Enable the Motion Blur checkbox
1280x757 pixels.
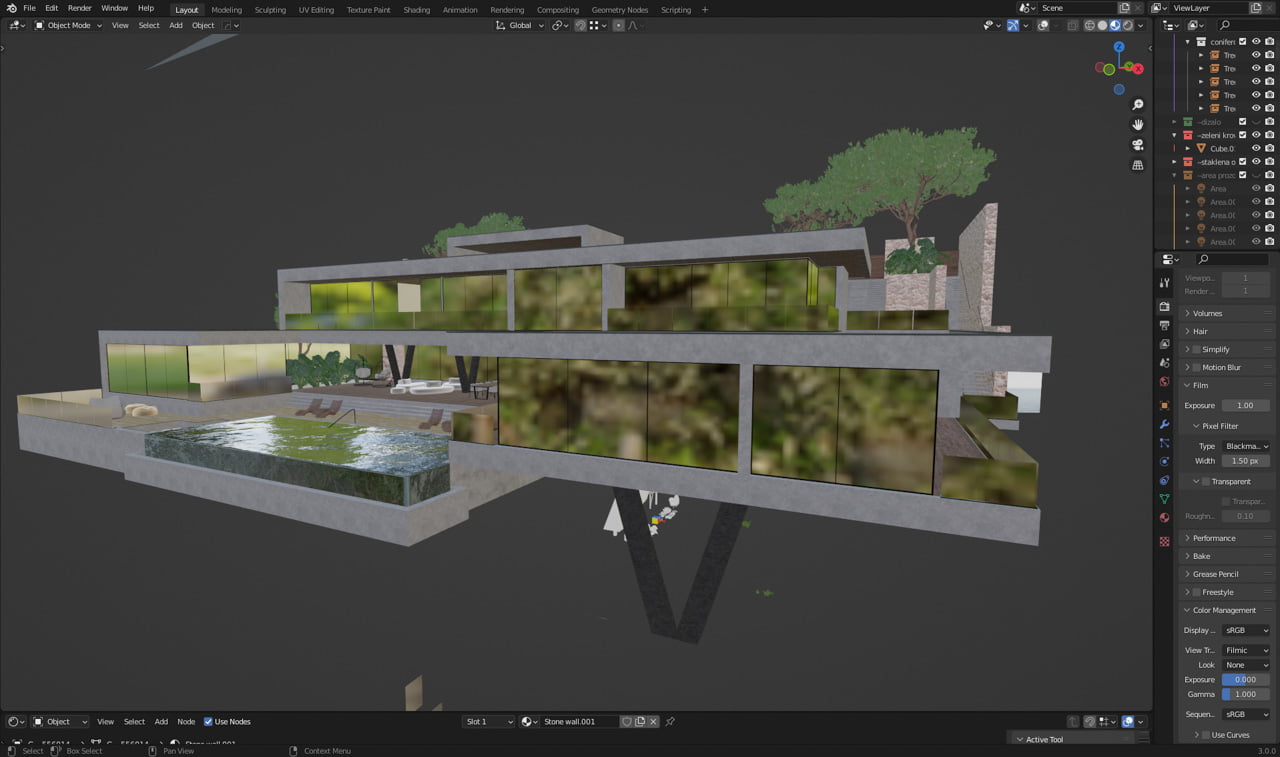[1196, 368]
